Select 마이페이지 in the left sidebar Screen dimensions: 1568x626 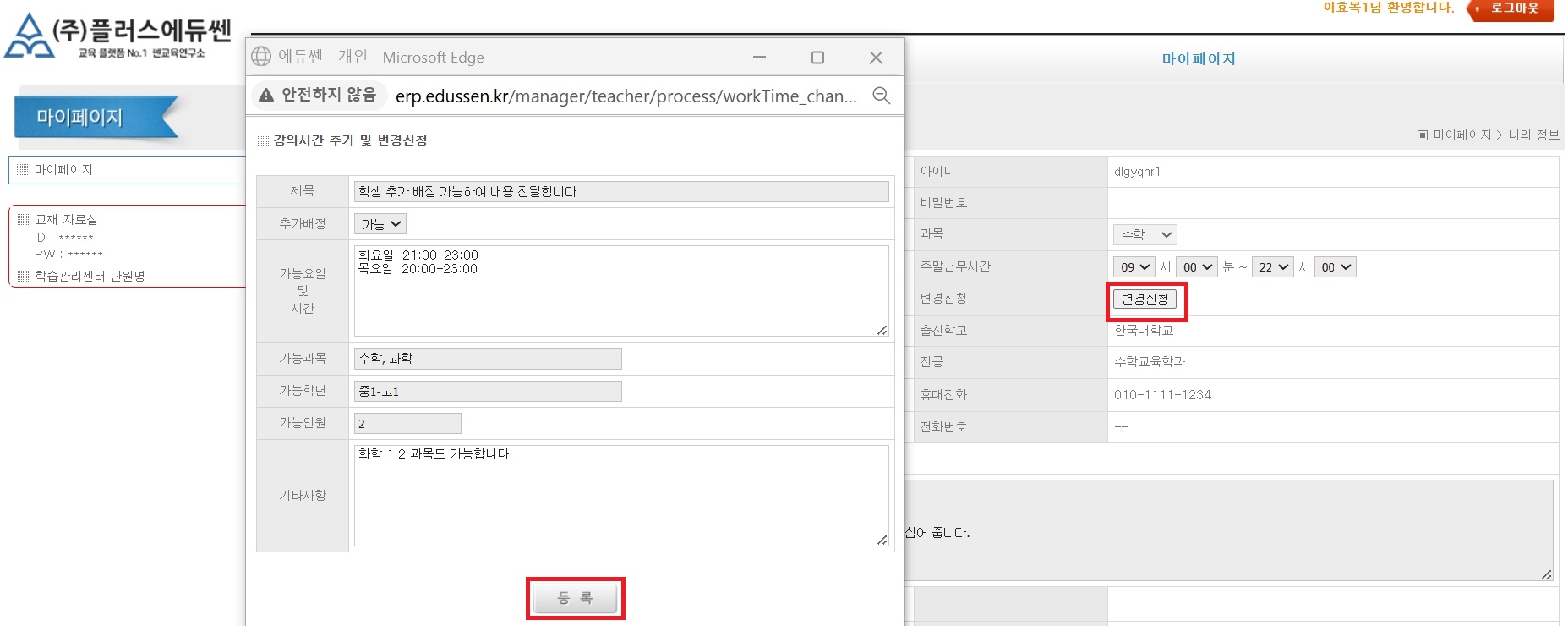(63, 170)
